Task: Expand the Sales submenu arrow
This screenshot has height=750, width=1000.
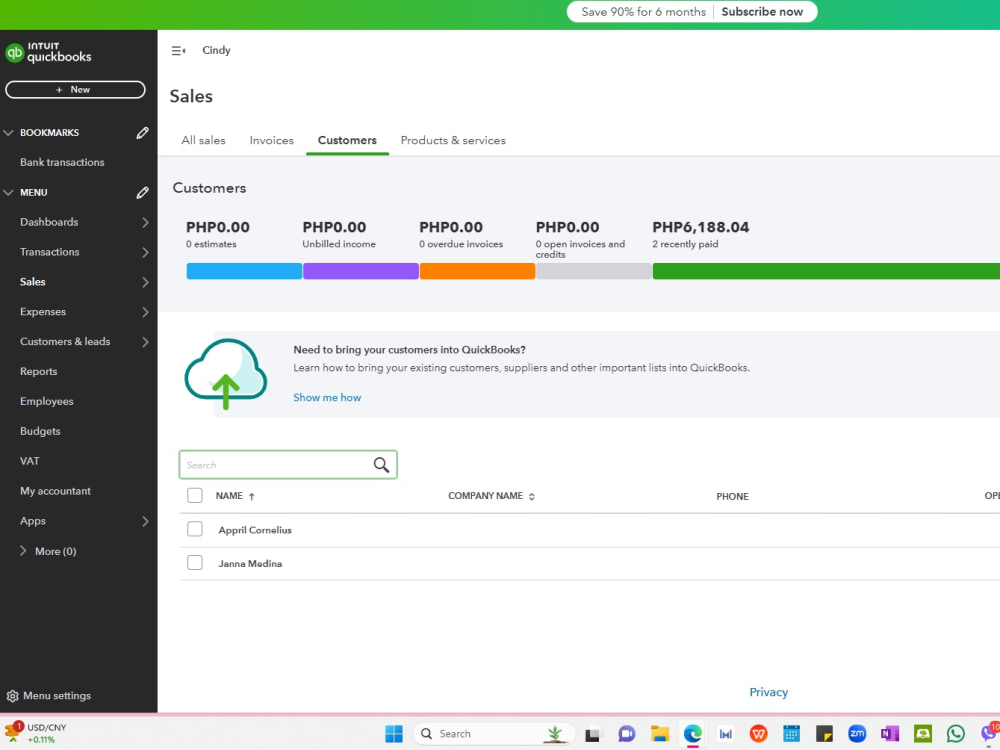Action: pyautogui.click(x=145, y=282)
